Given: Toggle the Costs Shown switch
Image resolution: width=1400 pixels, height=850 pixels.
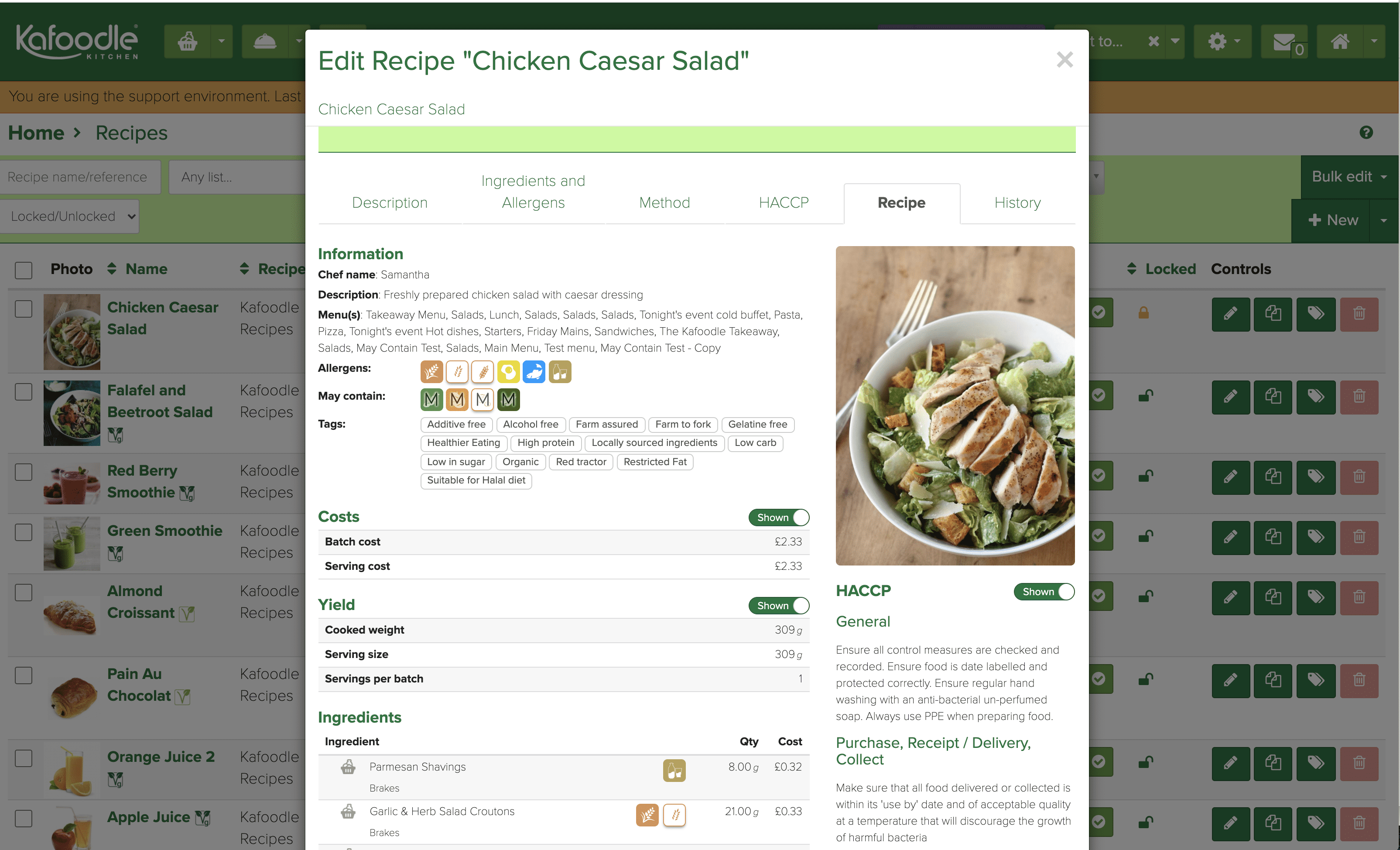Looking at the screenshot, I should [778, 518].
